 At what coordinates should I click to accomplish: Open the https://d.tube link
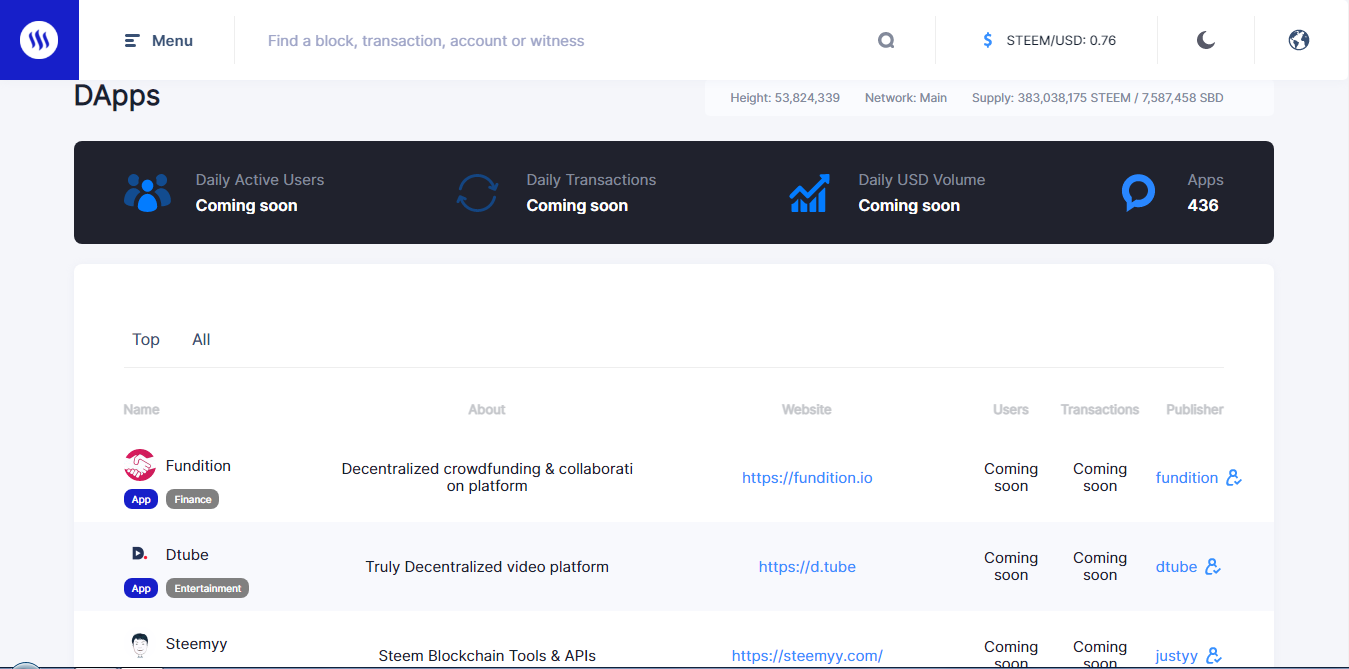[x=807, y=567]
